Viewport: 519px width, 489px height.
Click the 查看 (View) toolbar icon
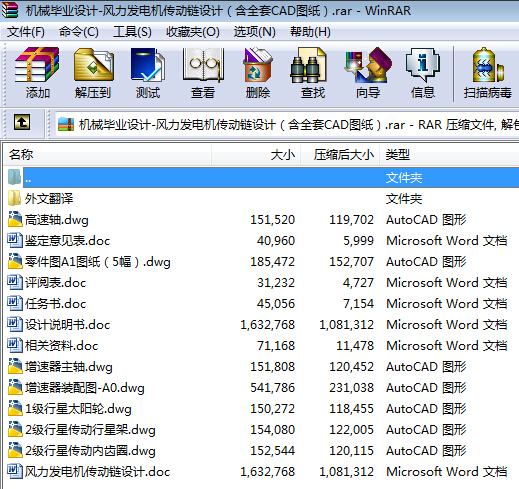pyautogui.click(x=203, y=65)
